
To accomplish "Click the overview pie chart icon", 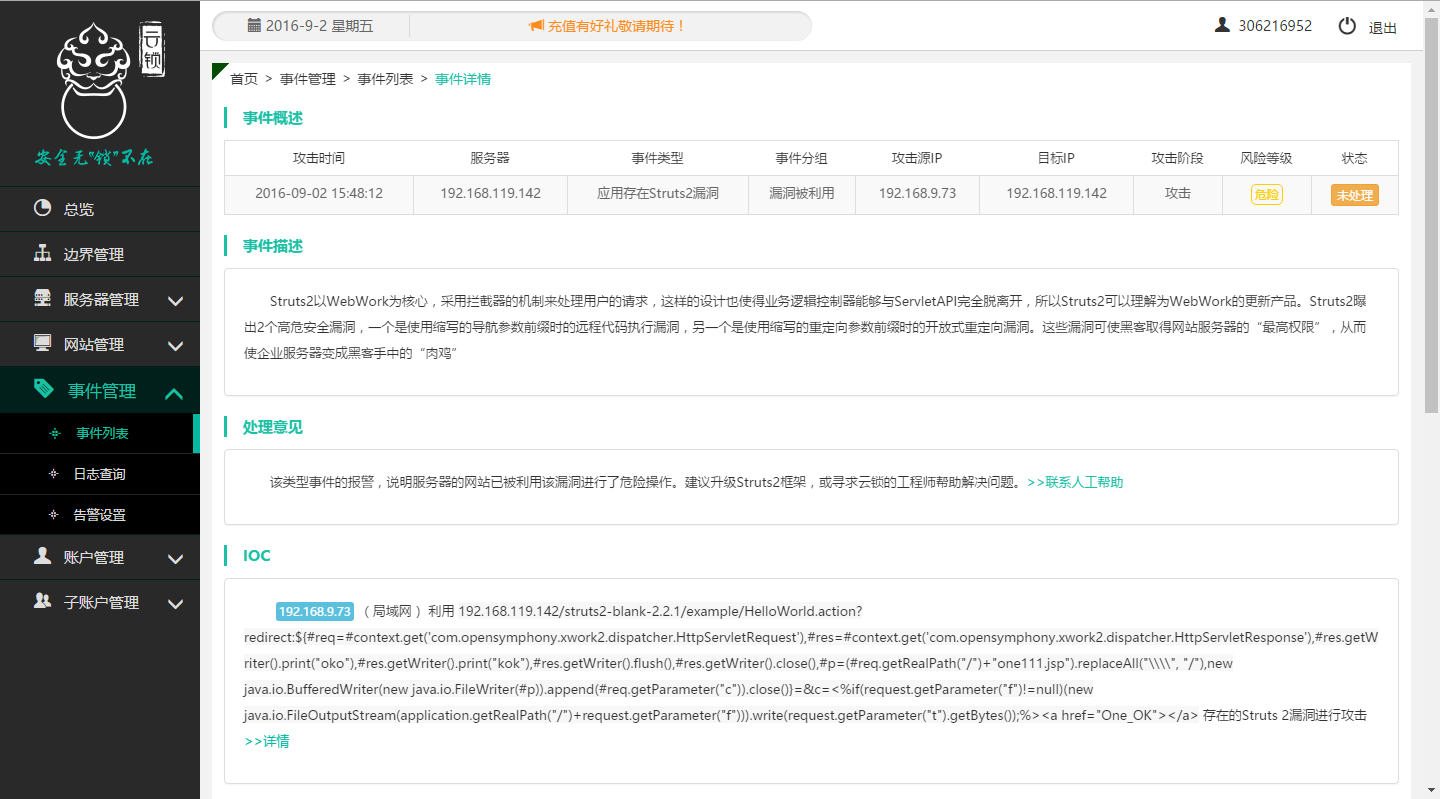I will pyautogui.click(x=43, y=208).
